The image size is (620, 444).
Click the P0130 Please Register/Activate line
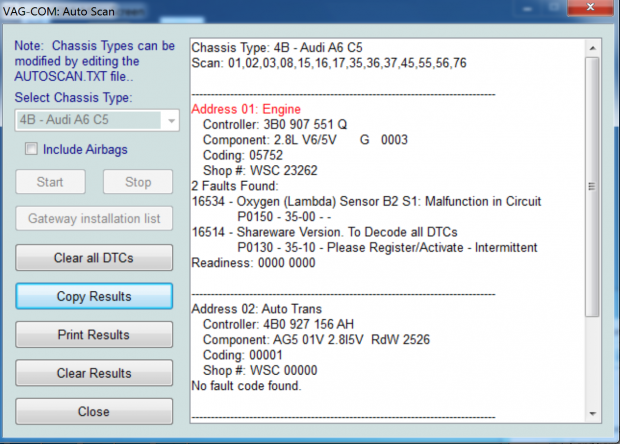[x=387, y=248]
